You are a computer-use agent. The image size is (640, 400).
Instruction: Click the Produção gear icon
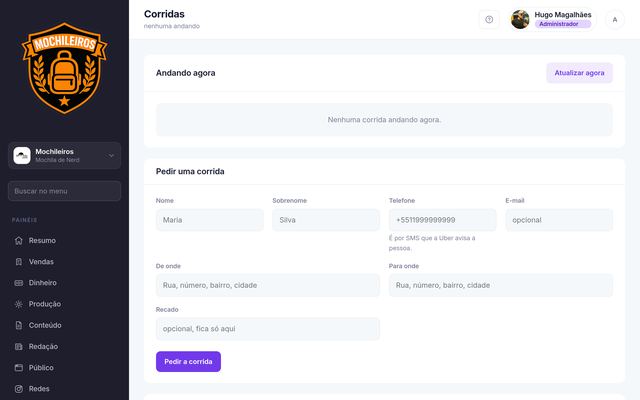pyautogui.click(x=19, y=304)
